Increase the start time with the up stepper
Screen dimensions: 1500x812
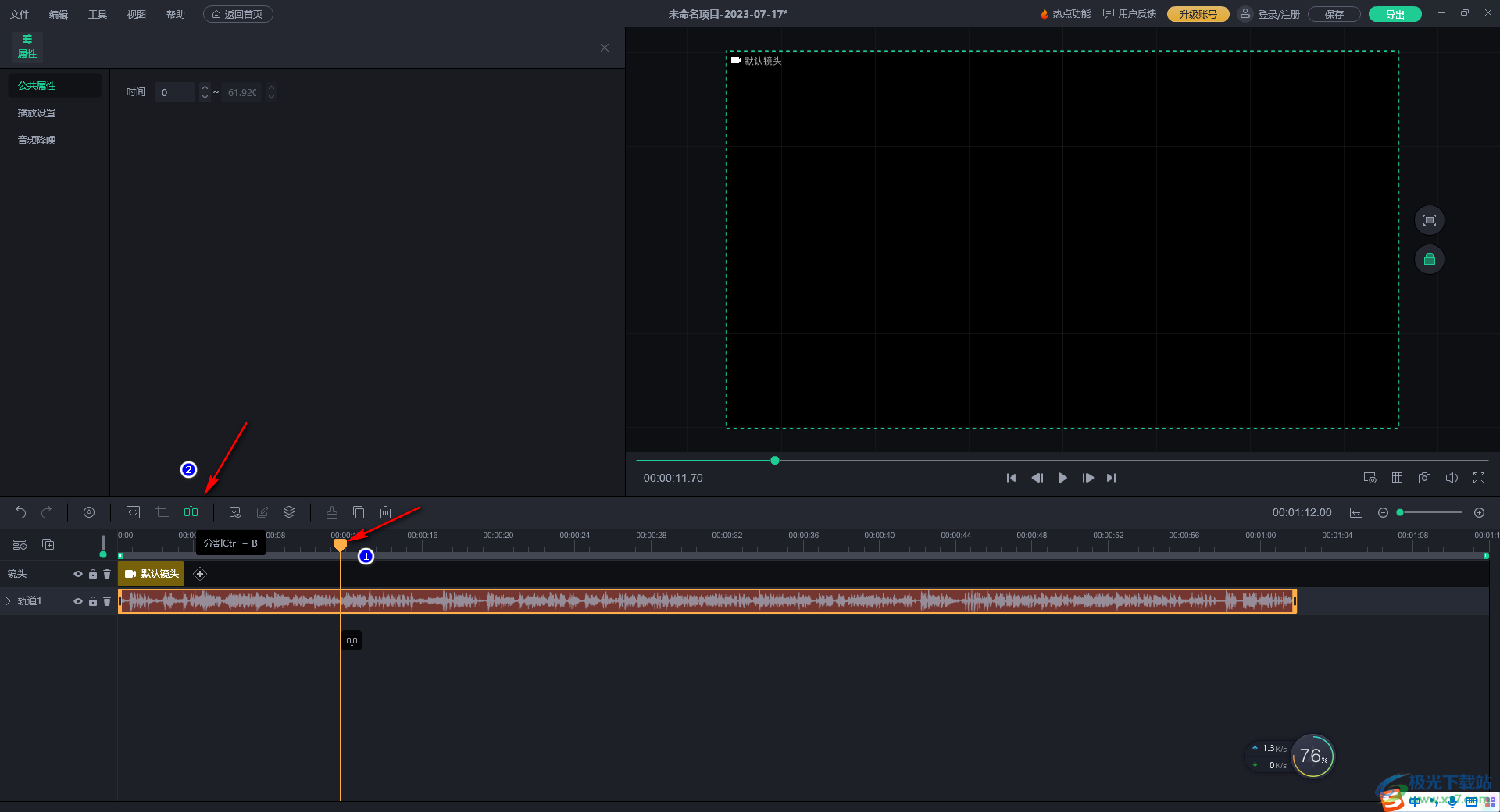click(x=205, y=87)
